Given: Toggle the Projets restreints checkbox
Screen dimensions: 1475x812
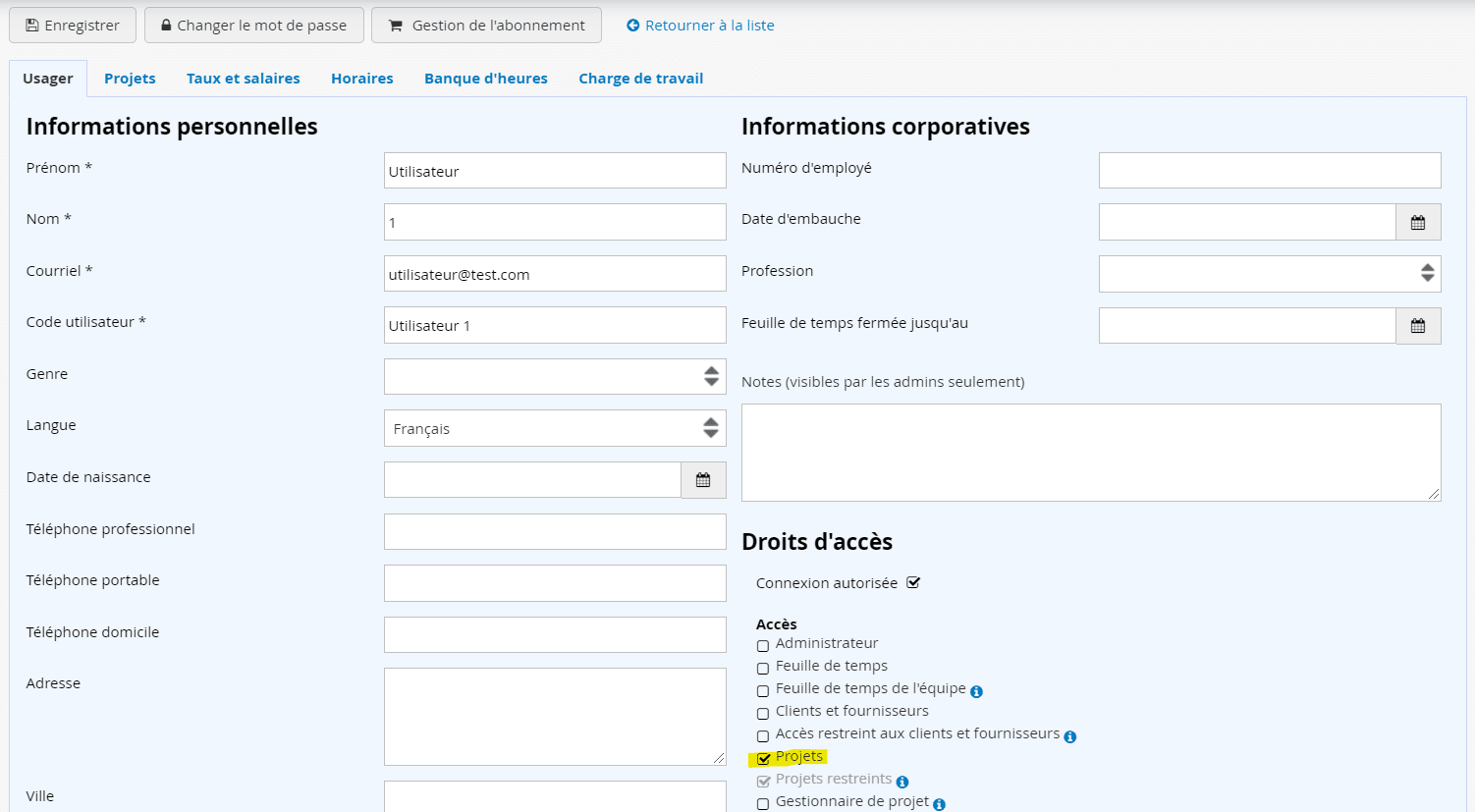Looking at the screenshot, I should click(x=763, y=782).
